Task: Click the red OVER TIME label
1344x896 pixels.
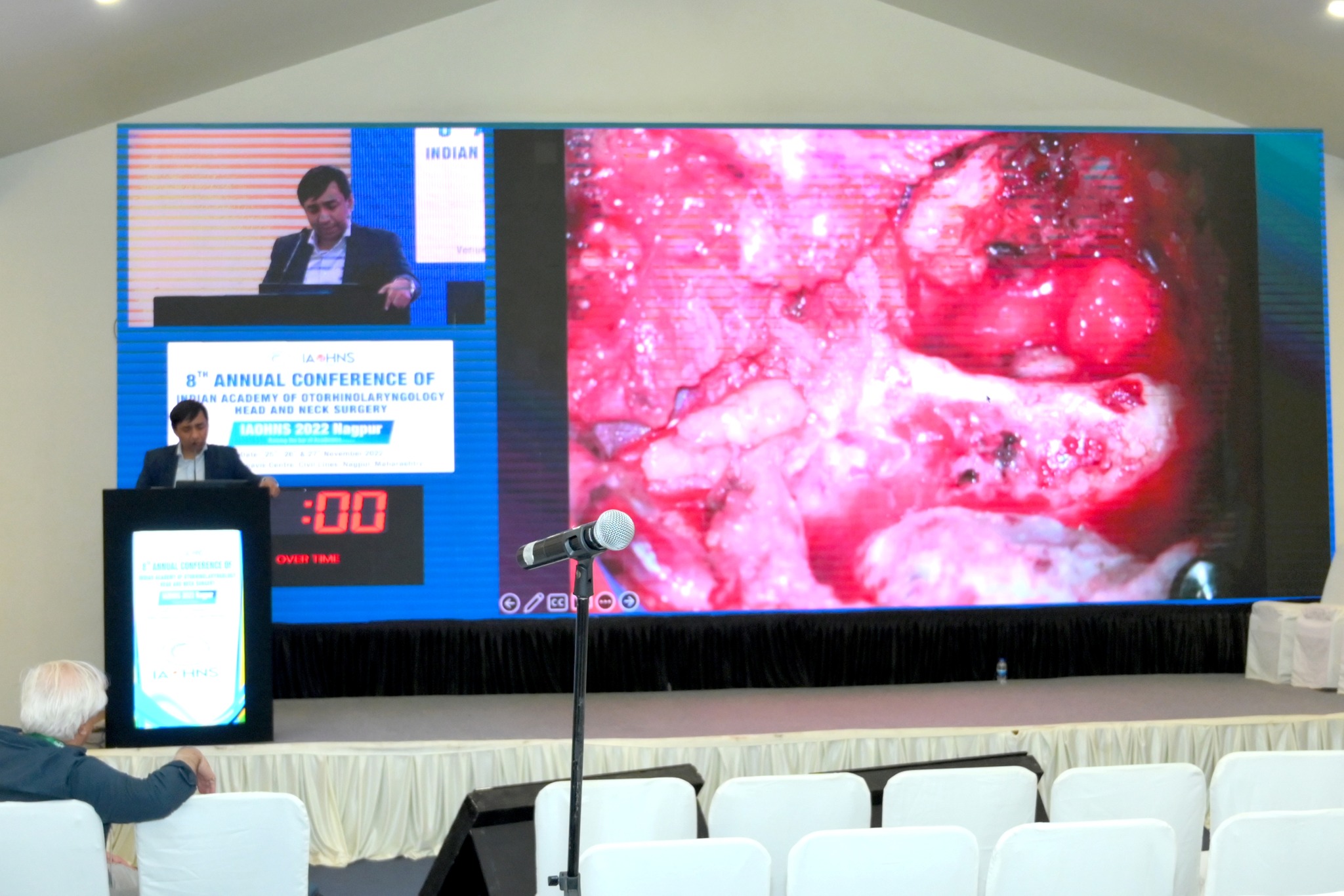Action: tap(307, 559)
